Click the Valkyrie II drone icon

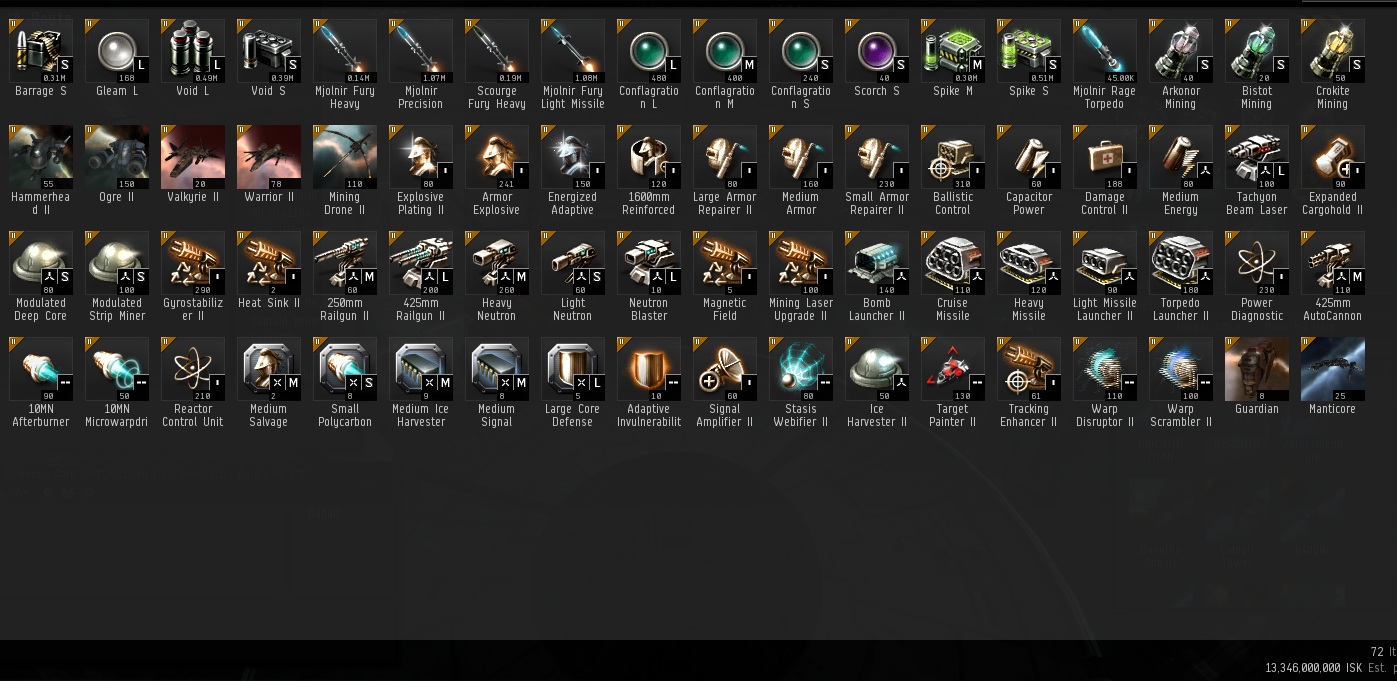click(193, 157)
